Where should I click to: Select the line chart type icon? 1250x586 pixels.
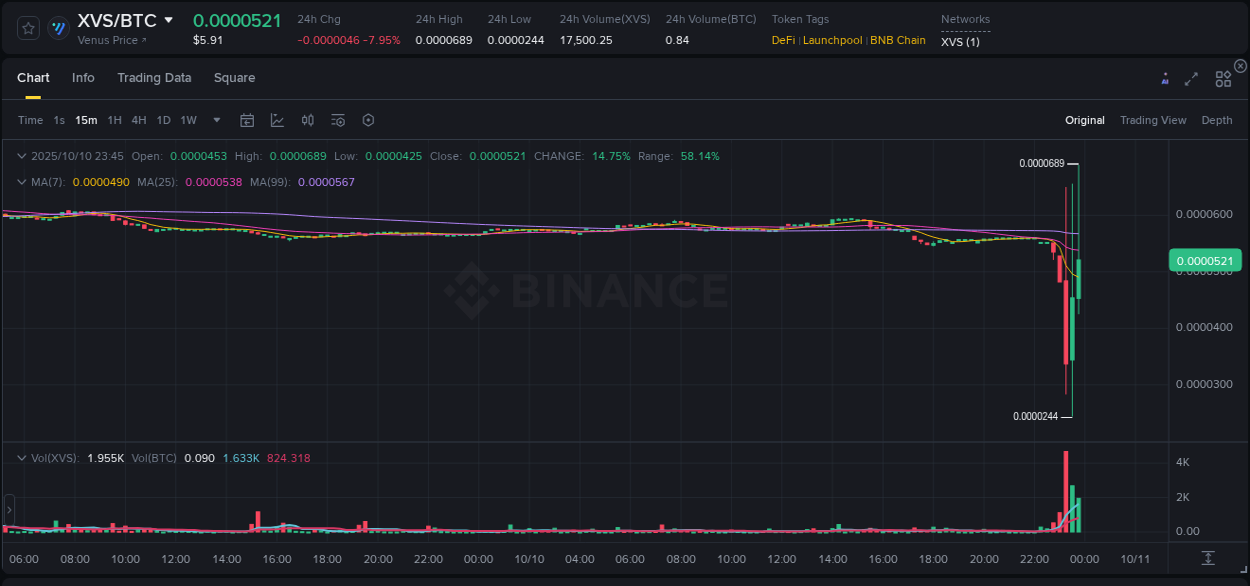(x=277, y=120)
